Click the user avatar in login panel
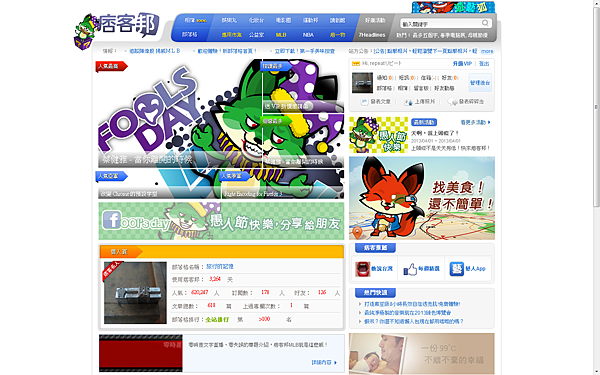 362,83
